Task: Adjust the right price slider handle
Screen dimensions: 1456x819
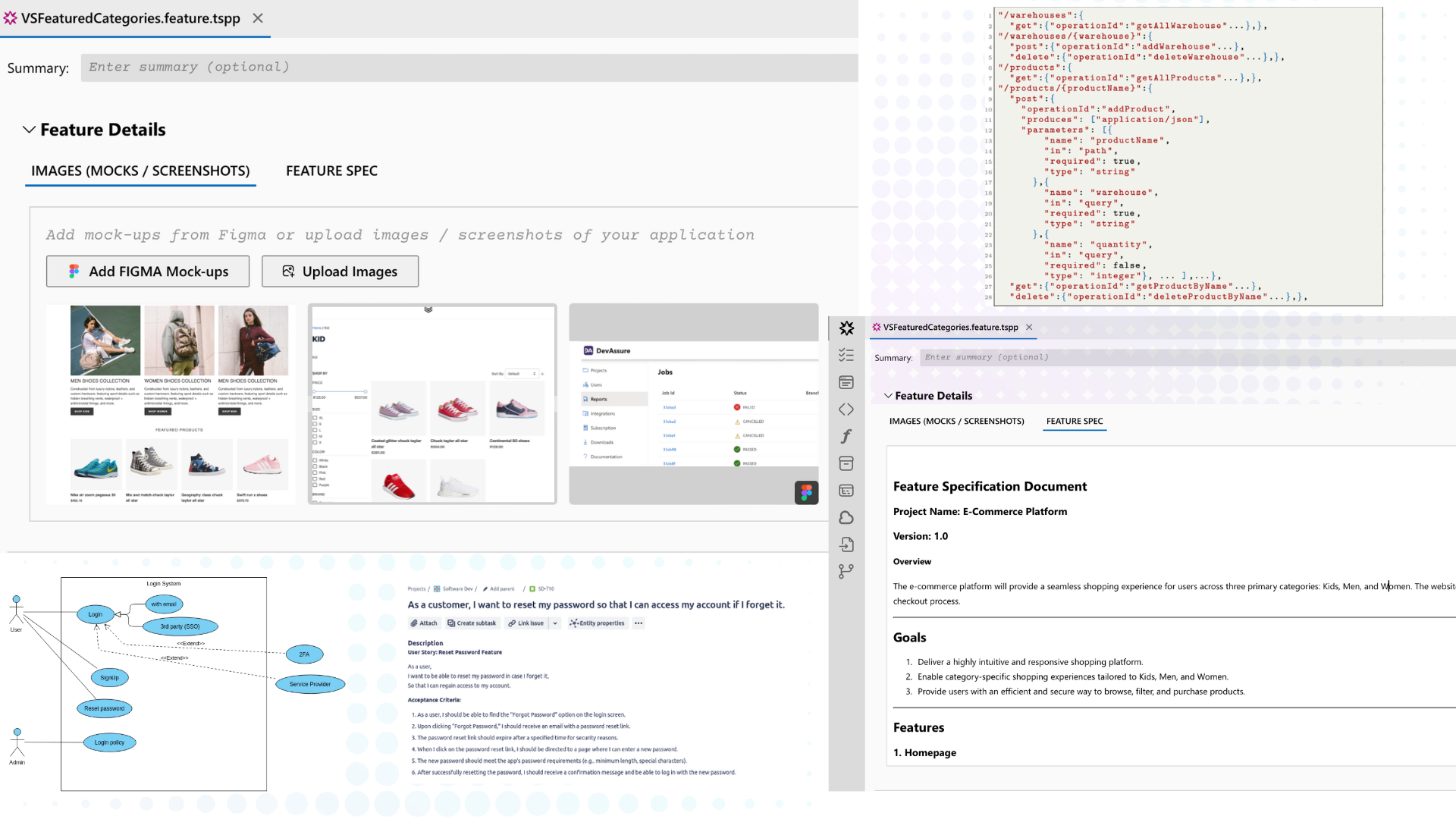Action: coord(365,391)
